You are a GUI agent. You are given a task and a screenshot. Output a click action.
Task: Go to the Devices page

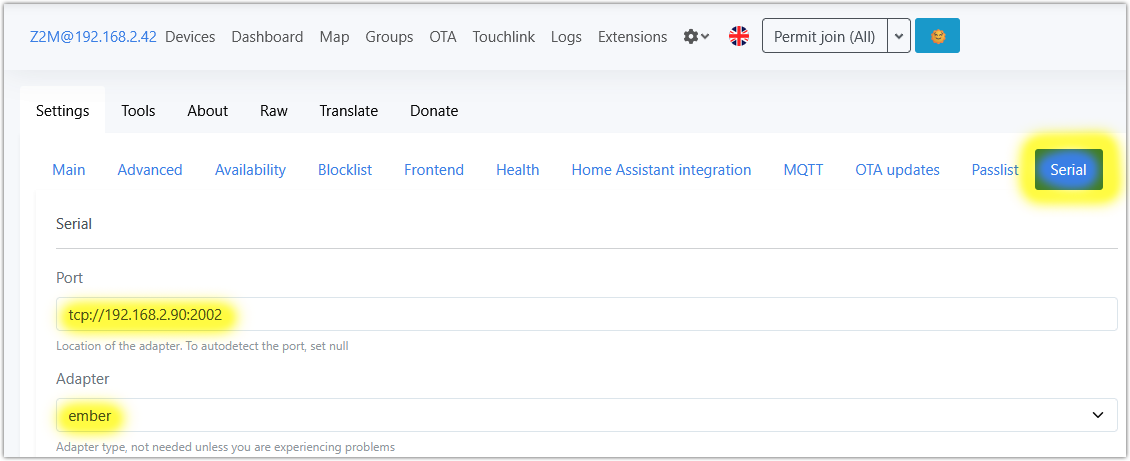coord(190,37)
